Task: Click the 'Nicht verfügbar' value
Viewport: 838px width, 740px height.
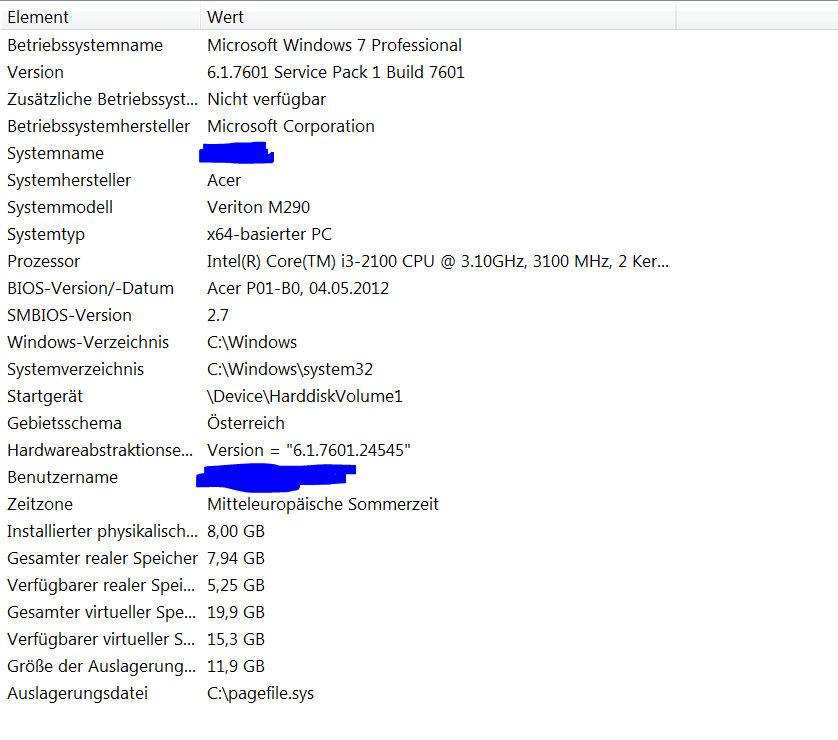Action: pos(266,99)
